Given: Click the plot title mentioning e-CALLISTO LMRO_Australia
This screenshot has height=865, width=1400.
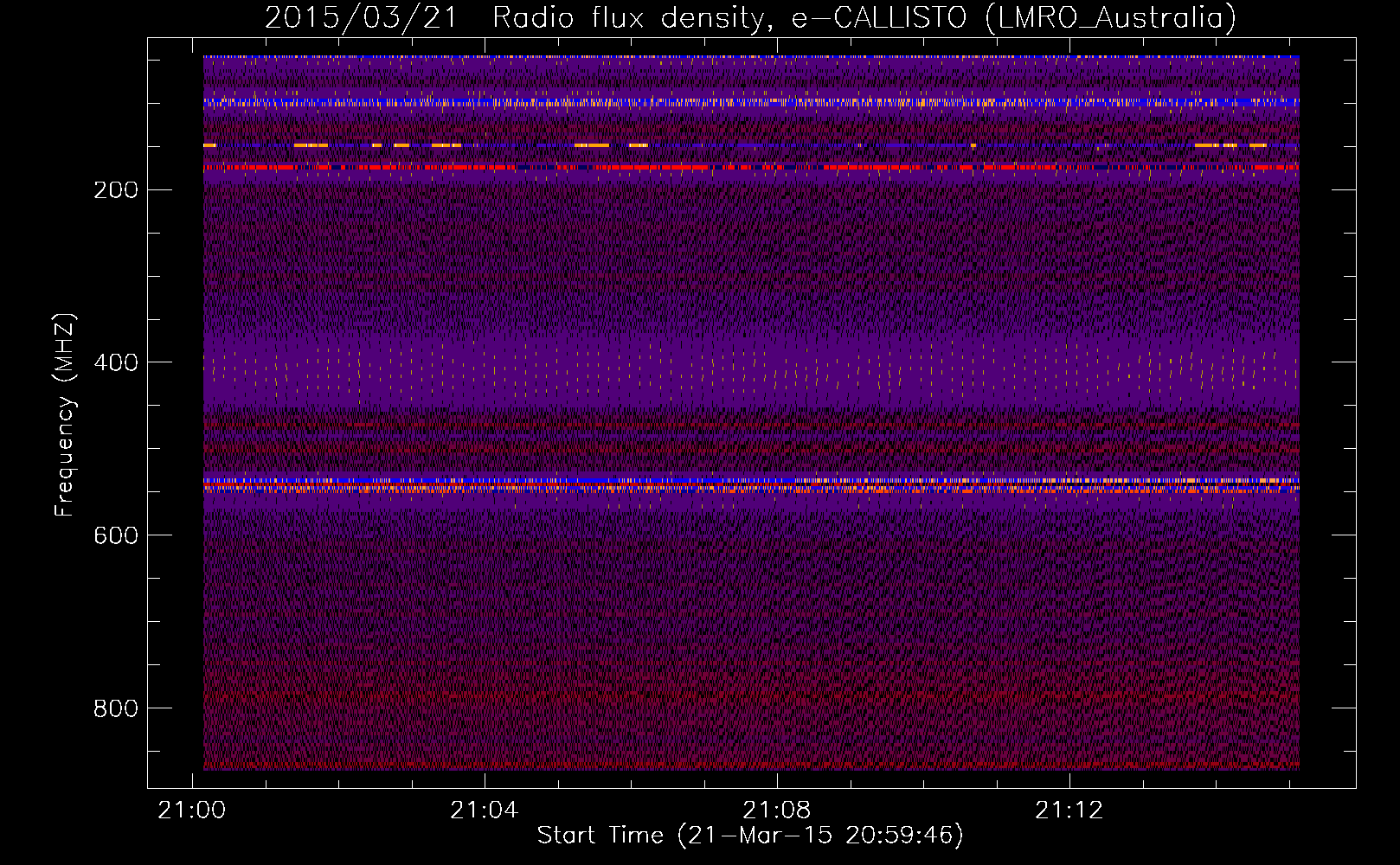Looking at the screenshot, I should pos(750,17).
